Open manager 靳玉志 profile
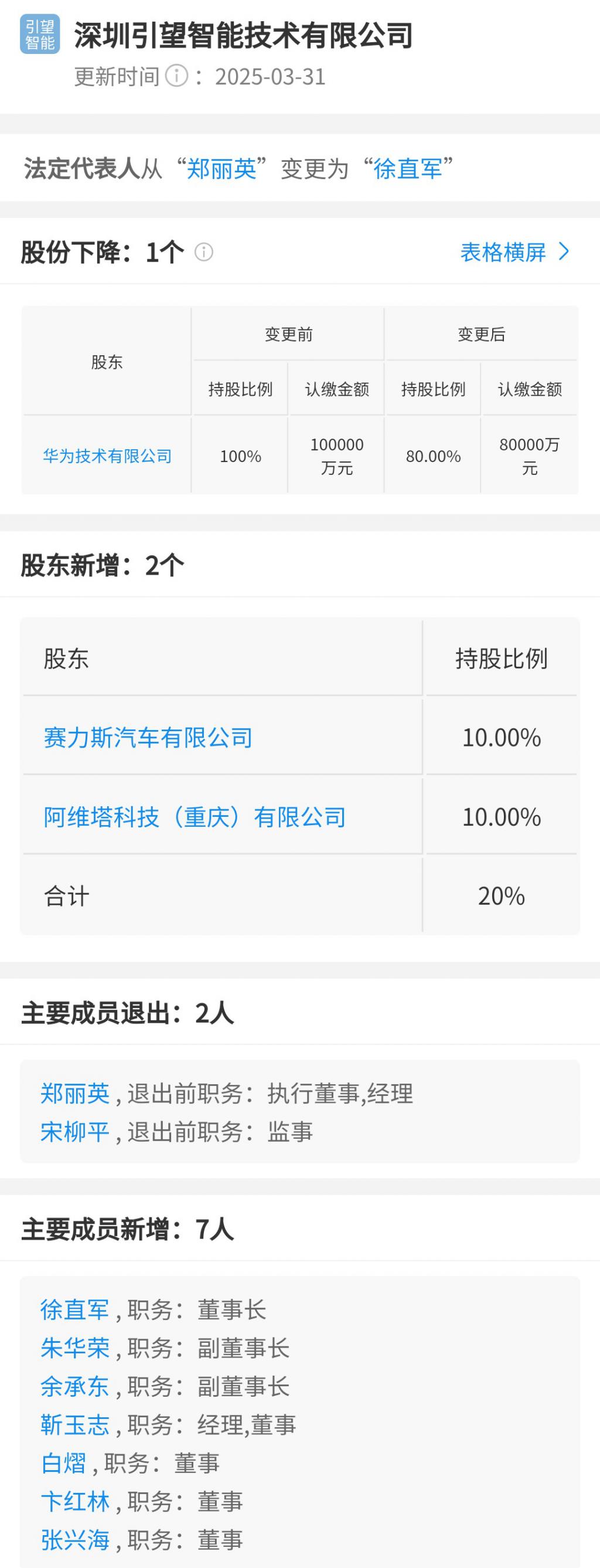This screenshot has height=1568, width=600. click(76, 1425)
